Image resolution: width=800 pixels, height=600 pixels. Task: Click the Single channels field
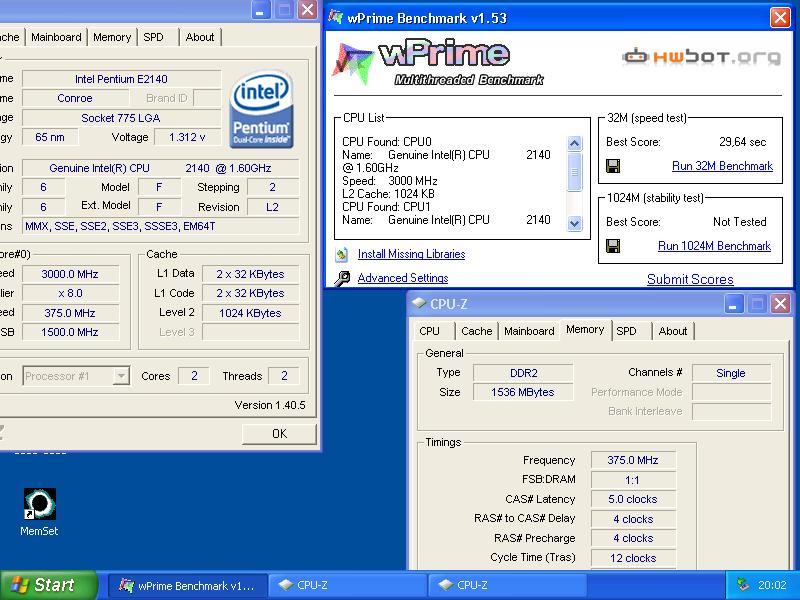(x=731, y=373)
